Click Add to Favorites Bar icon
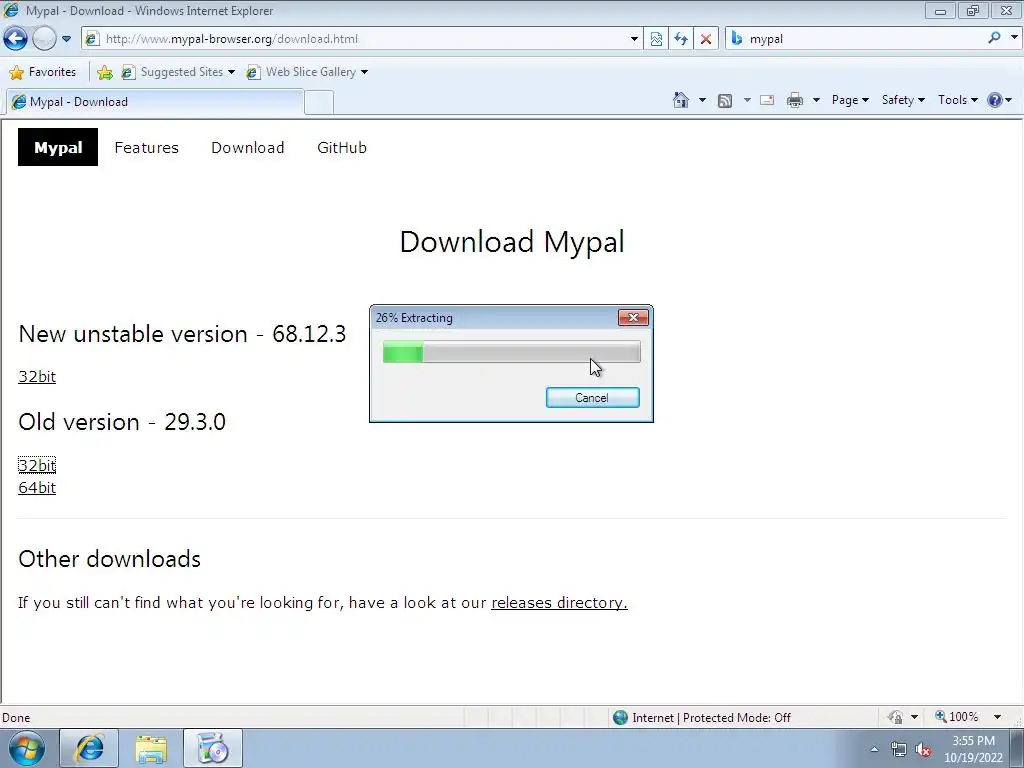Screen dimensions: 1024x768 click(x=104, y=72)
